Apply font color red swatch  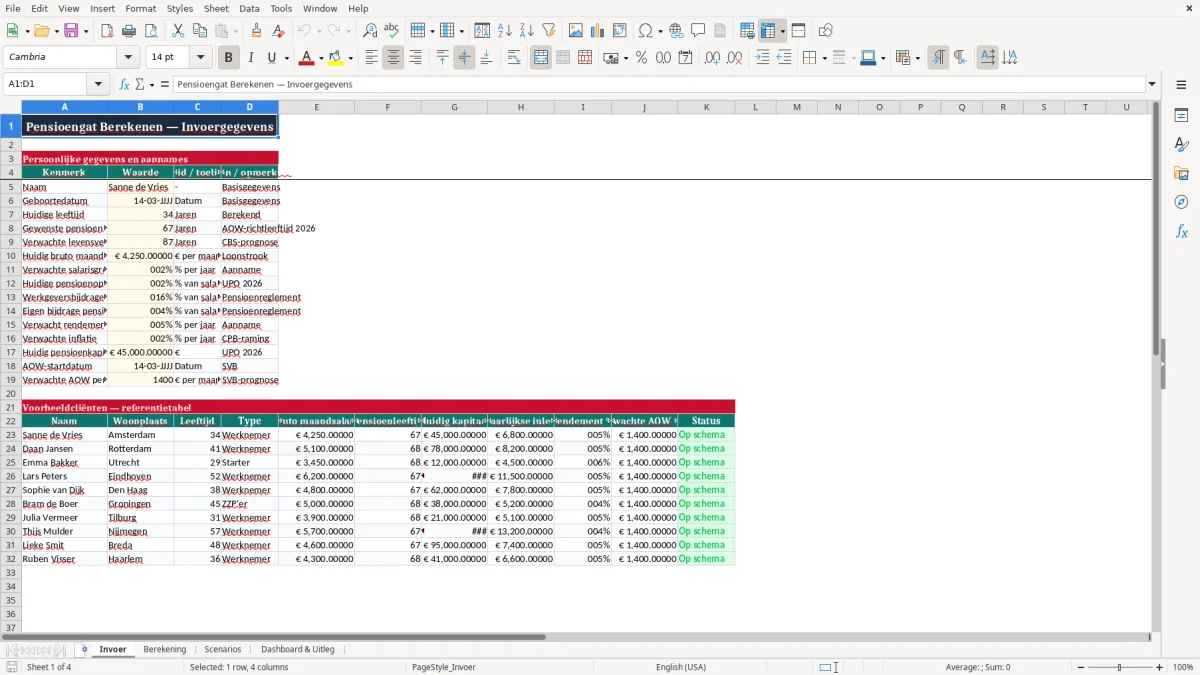306,58
